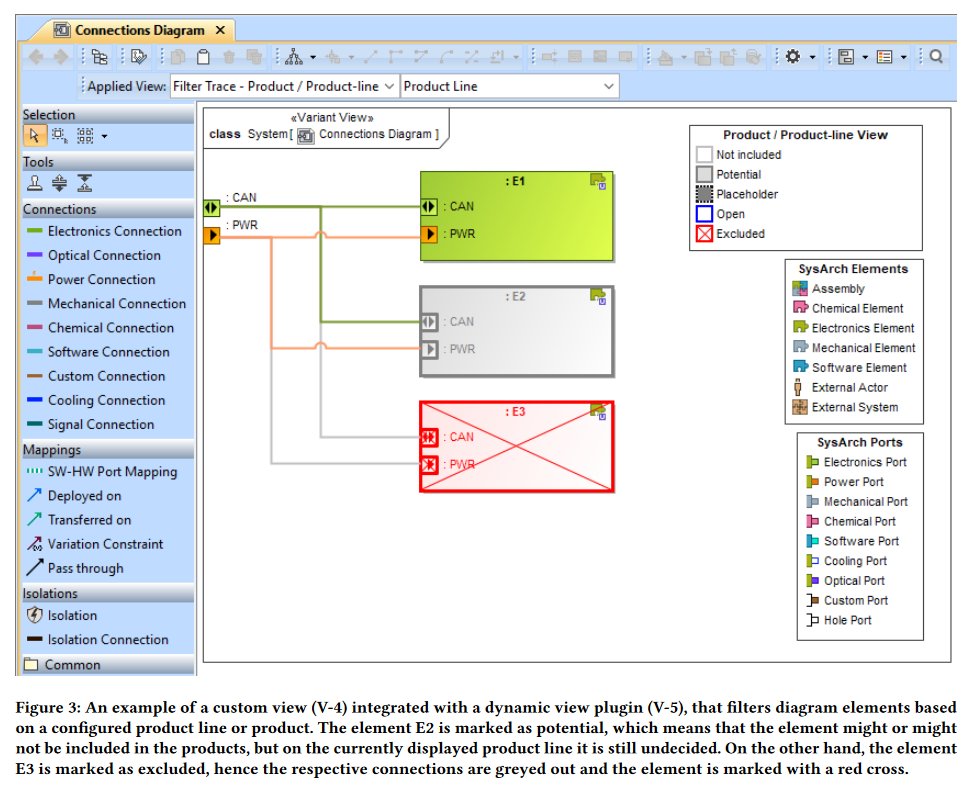Select the Isolation Connection tool
The height and width of the screenshot is (787, 970).
pyautogui.click(x=98, y=639)
